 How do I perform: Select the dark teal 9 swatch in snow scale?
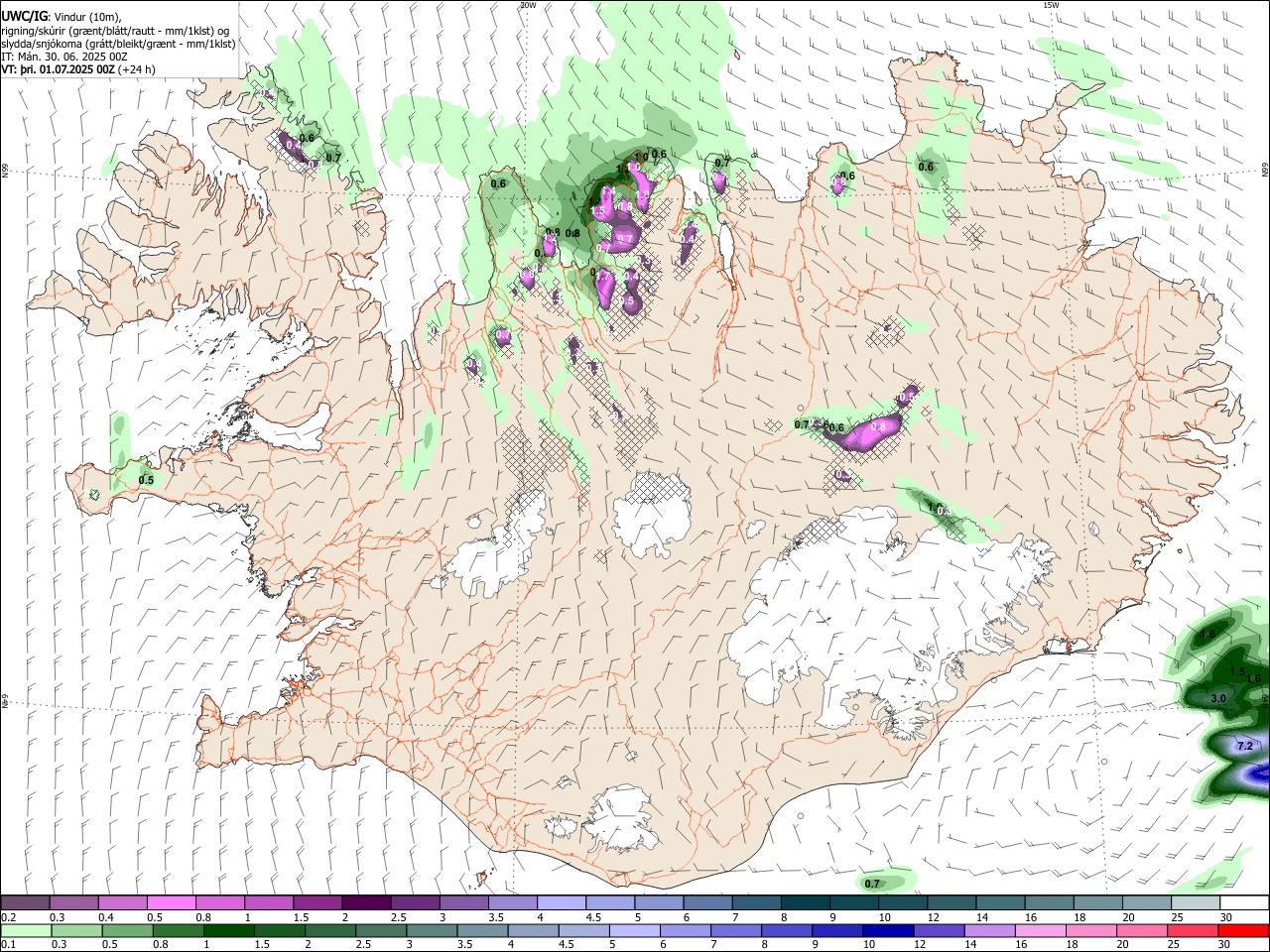pos(854,902)
